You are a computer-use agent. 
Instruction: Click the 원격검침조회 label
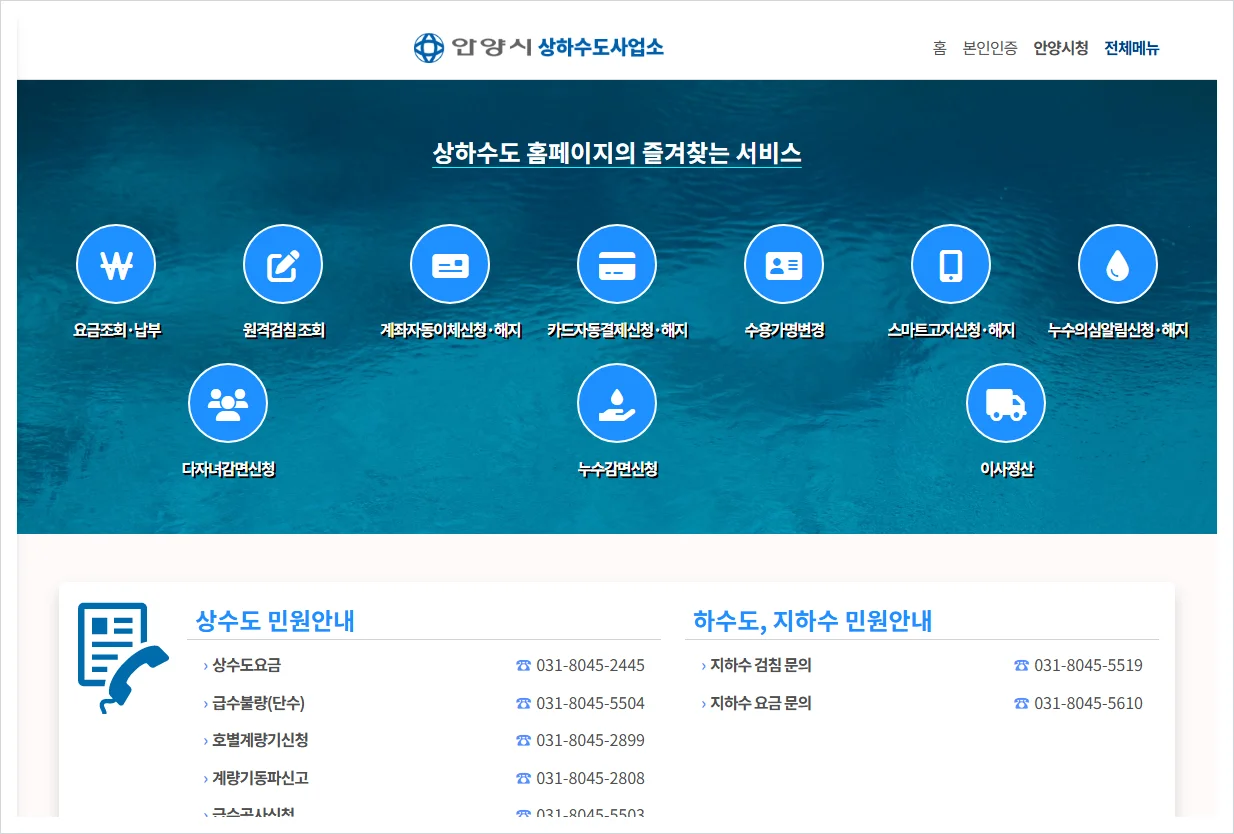tap(284, 330)
